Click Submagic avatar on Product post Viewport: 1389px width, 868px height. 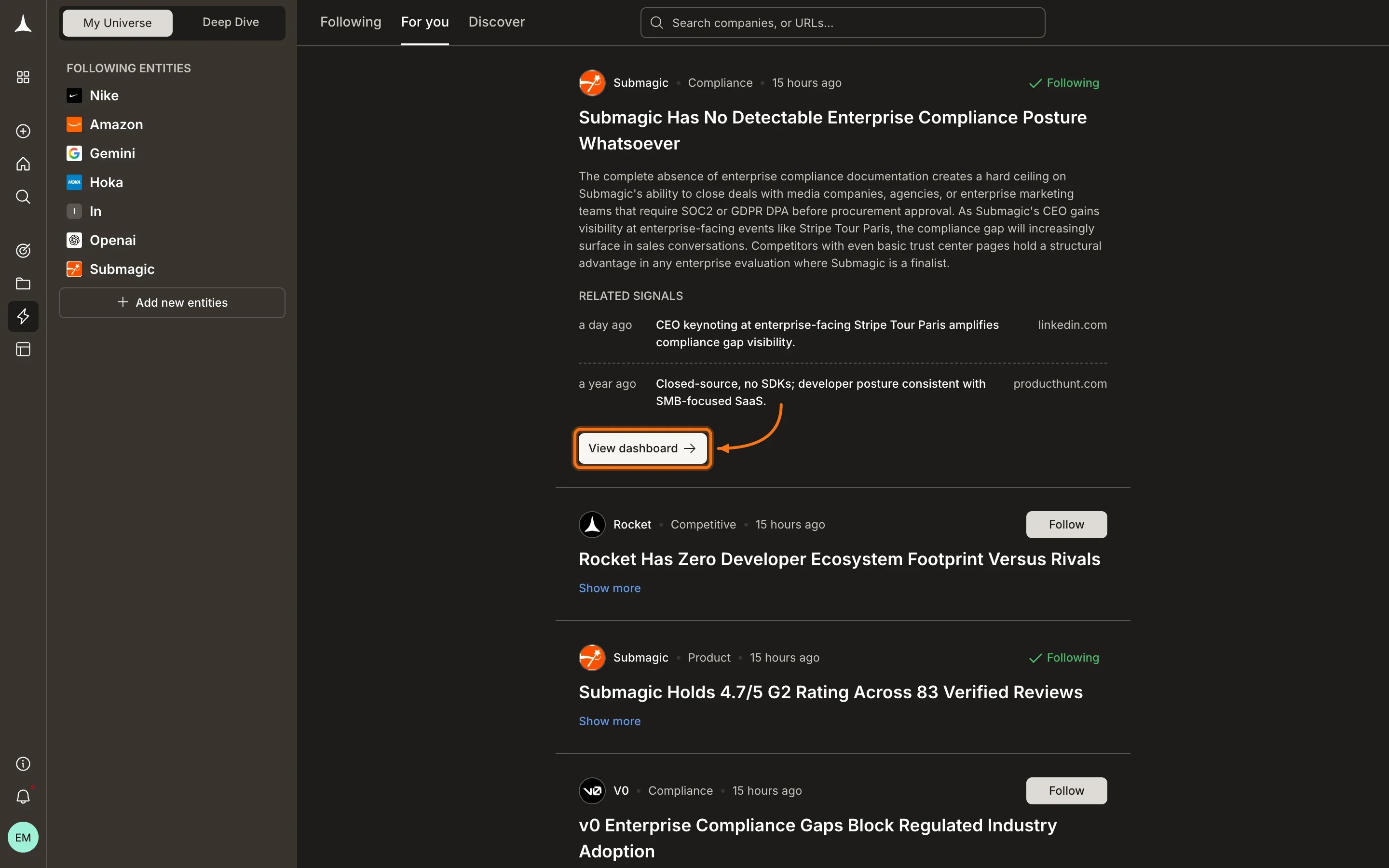point(592,657)
